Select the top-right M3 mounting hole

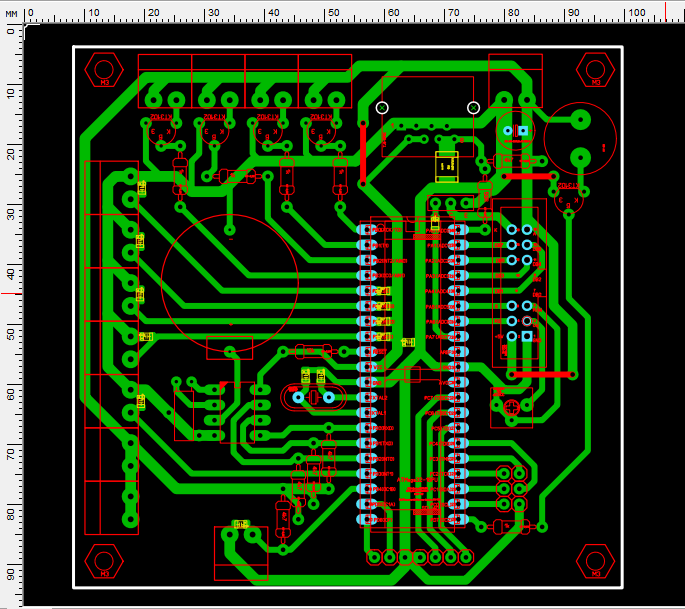coord(596,68)
